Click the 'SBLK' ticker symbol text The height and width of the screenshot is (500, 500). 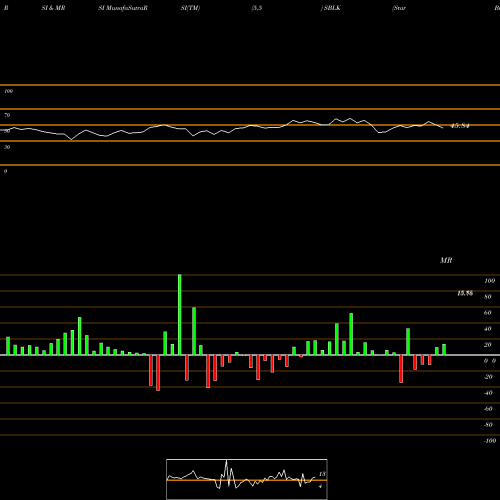332,8
